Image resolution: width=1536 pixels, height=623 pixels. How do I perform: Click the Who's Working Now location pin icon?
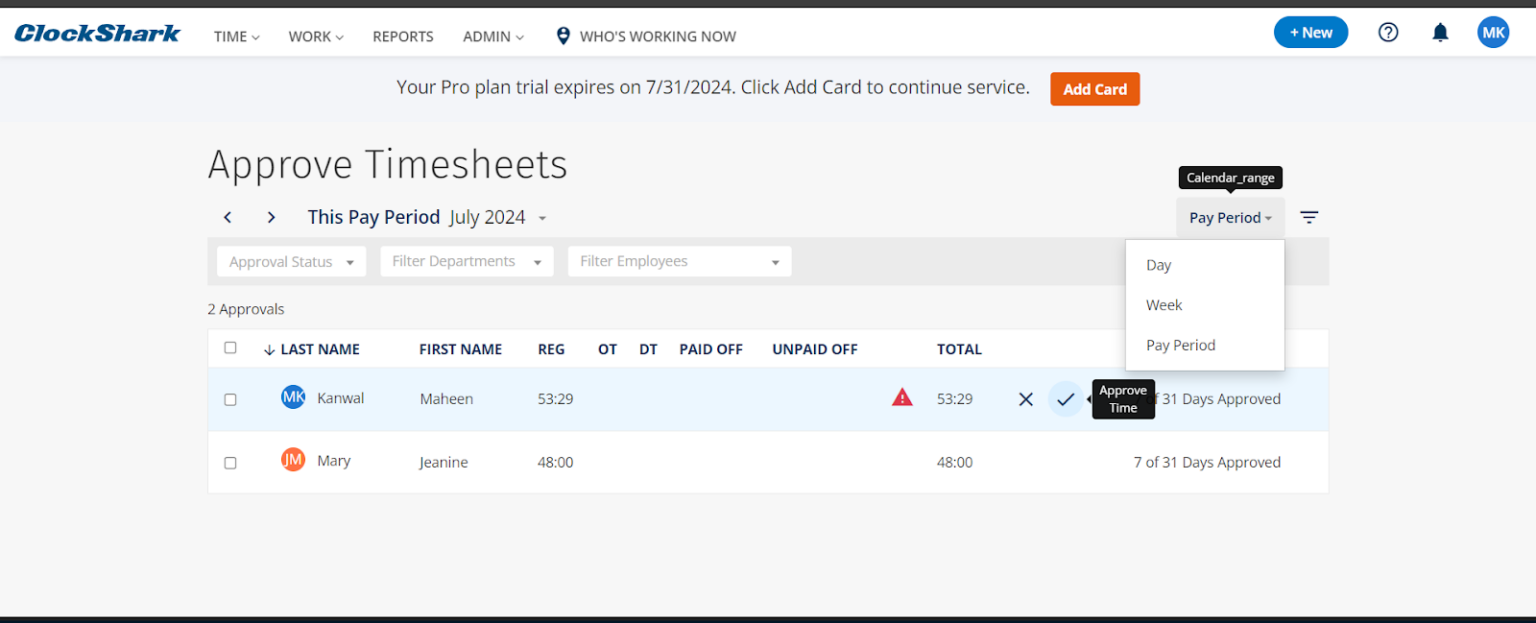coord(563,35)
